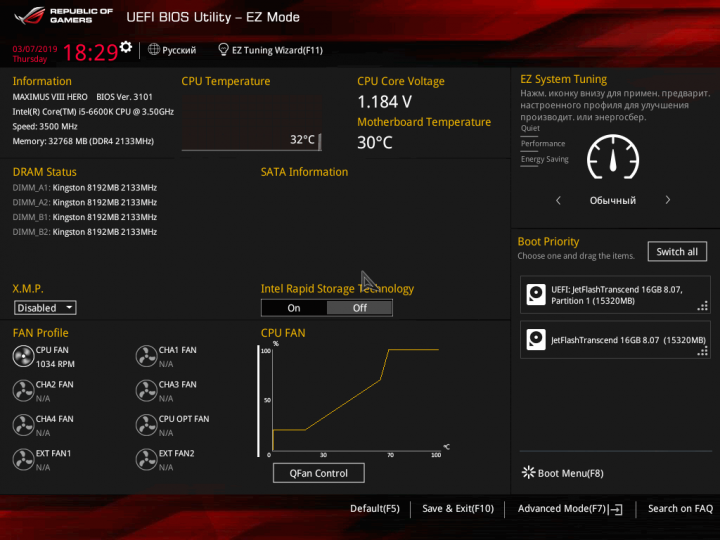Select next EZ System Tuning profile
720x540 pixels.
pos(668,200)
